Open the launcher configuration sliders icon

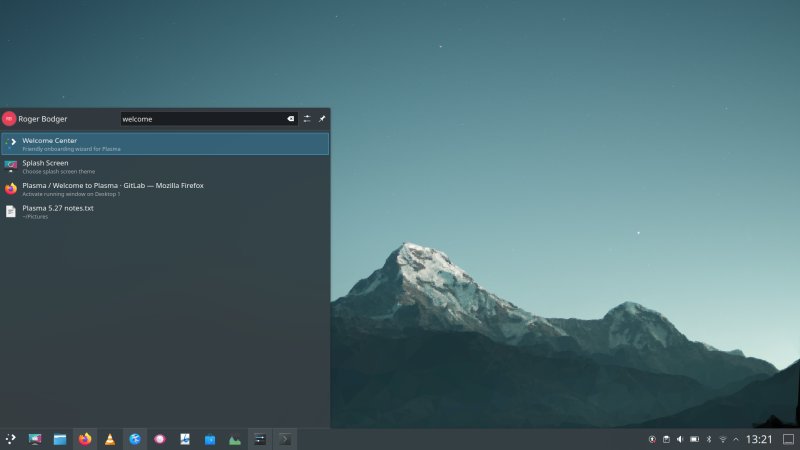coord(307,119)
